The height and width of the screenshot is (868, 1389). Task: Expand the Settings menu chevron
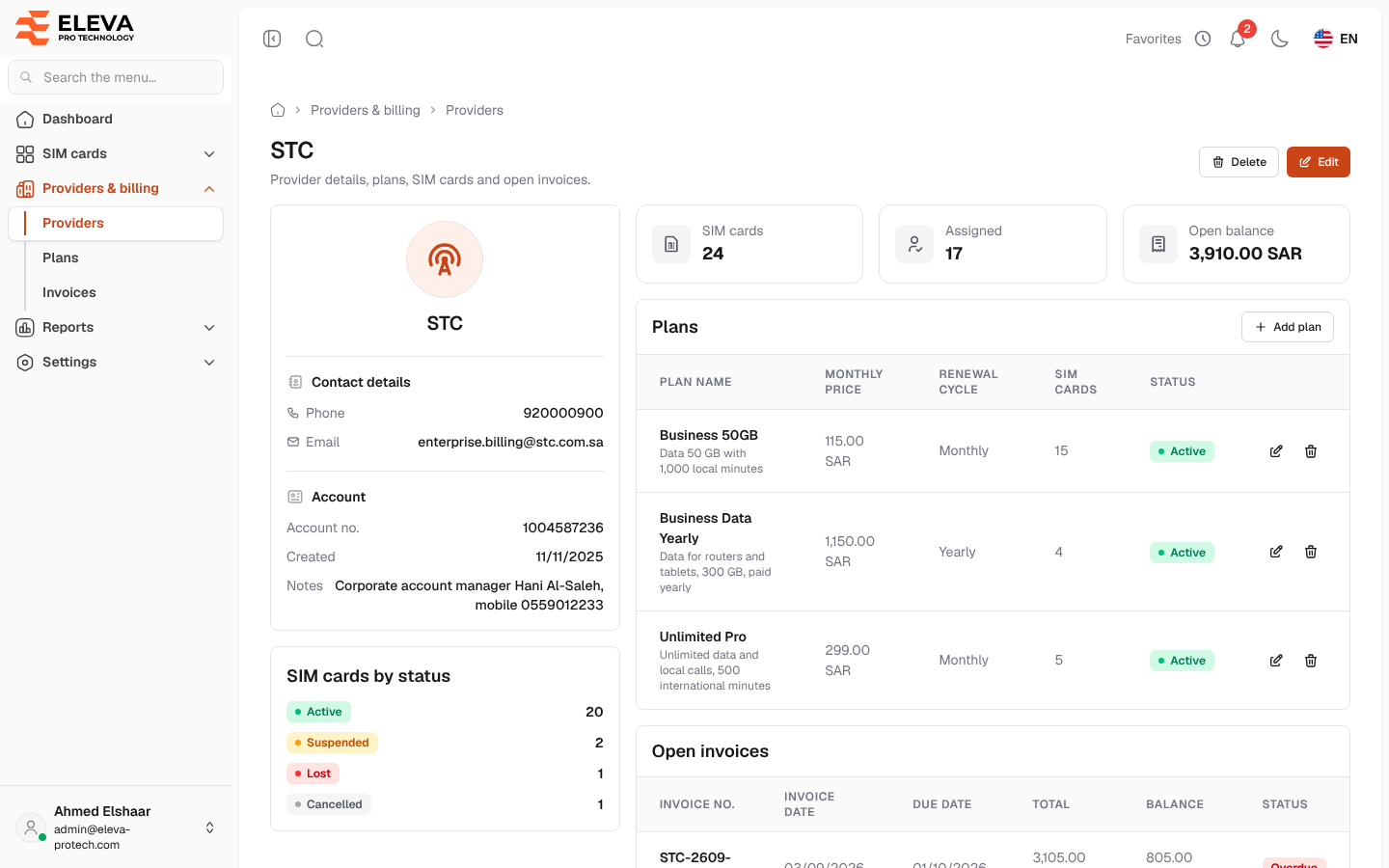209,363
